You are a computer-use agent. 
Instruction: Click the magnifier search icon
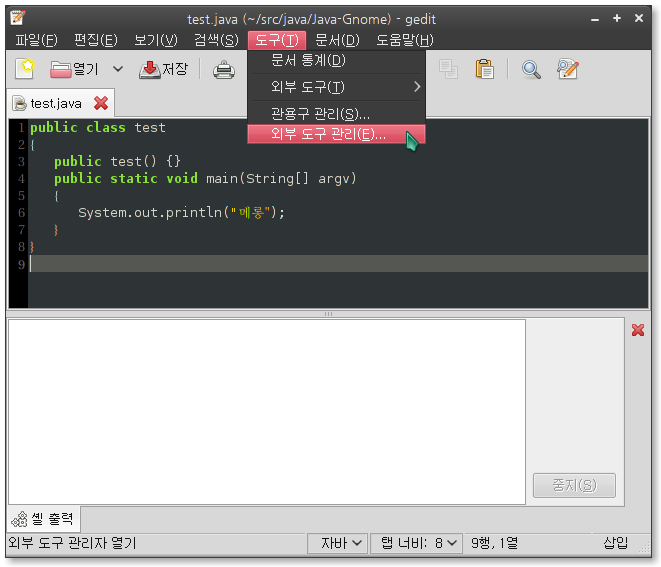(x=531, y=69)
